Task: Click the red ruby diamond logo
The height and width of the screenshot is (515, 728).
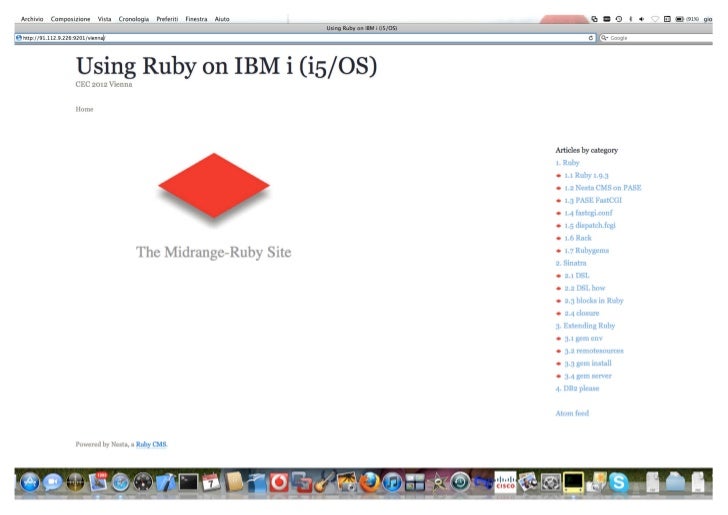Action: pyautogui.click(x=214, y=185)
